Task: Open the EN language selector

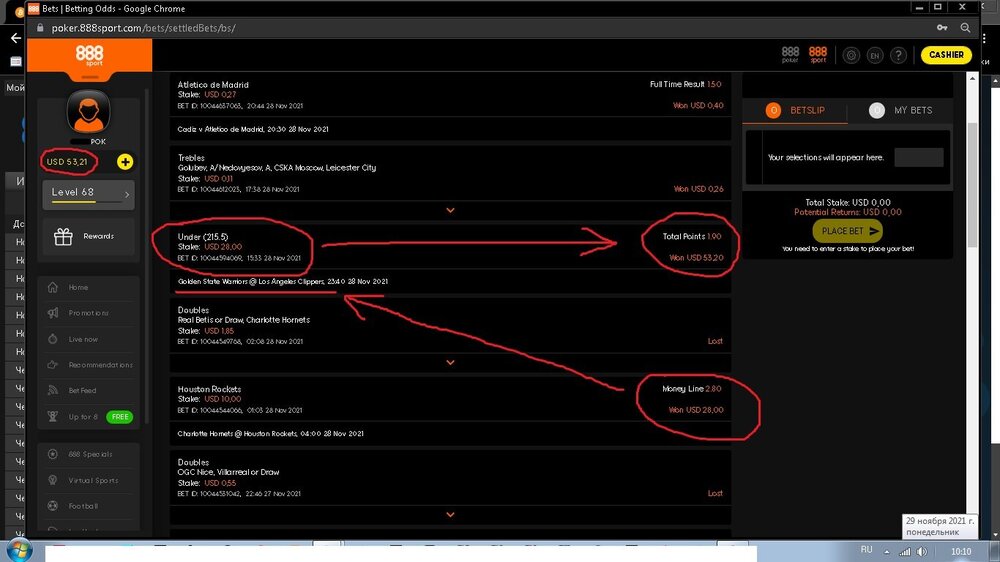Action: pos(875,55)
